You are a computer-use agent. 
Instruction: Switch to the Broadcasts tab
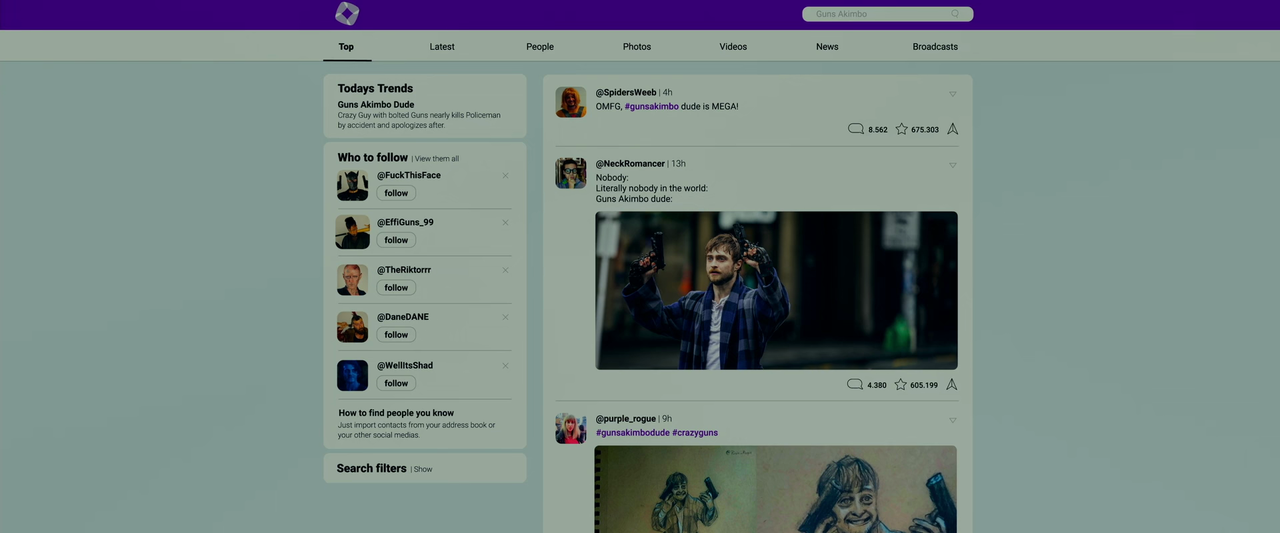[x=935, y=47]
